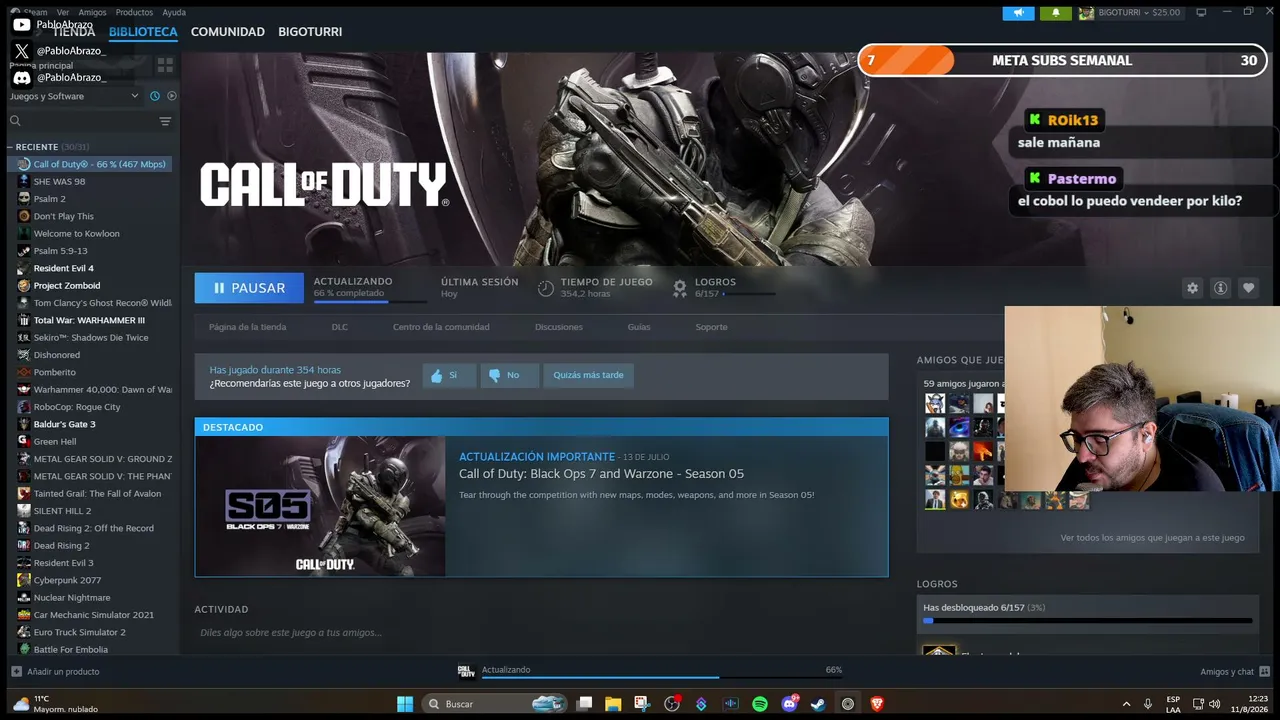This screenshot has height=720, width=1280.
Task: Open the Guías link
Action: pos(639,327)
